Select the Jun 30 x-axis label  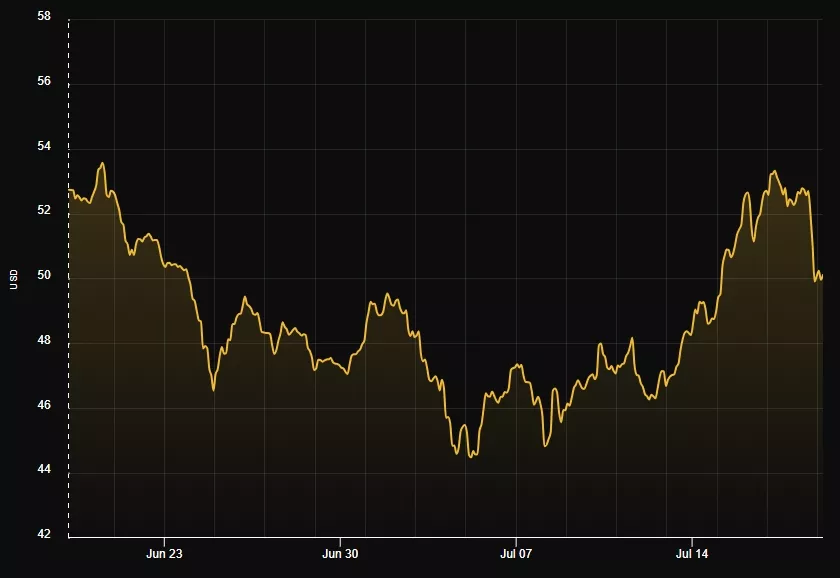340,553
